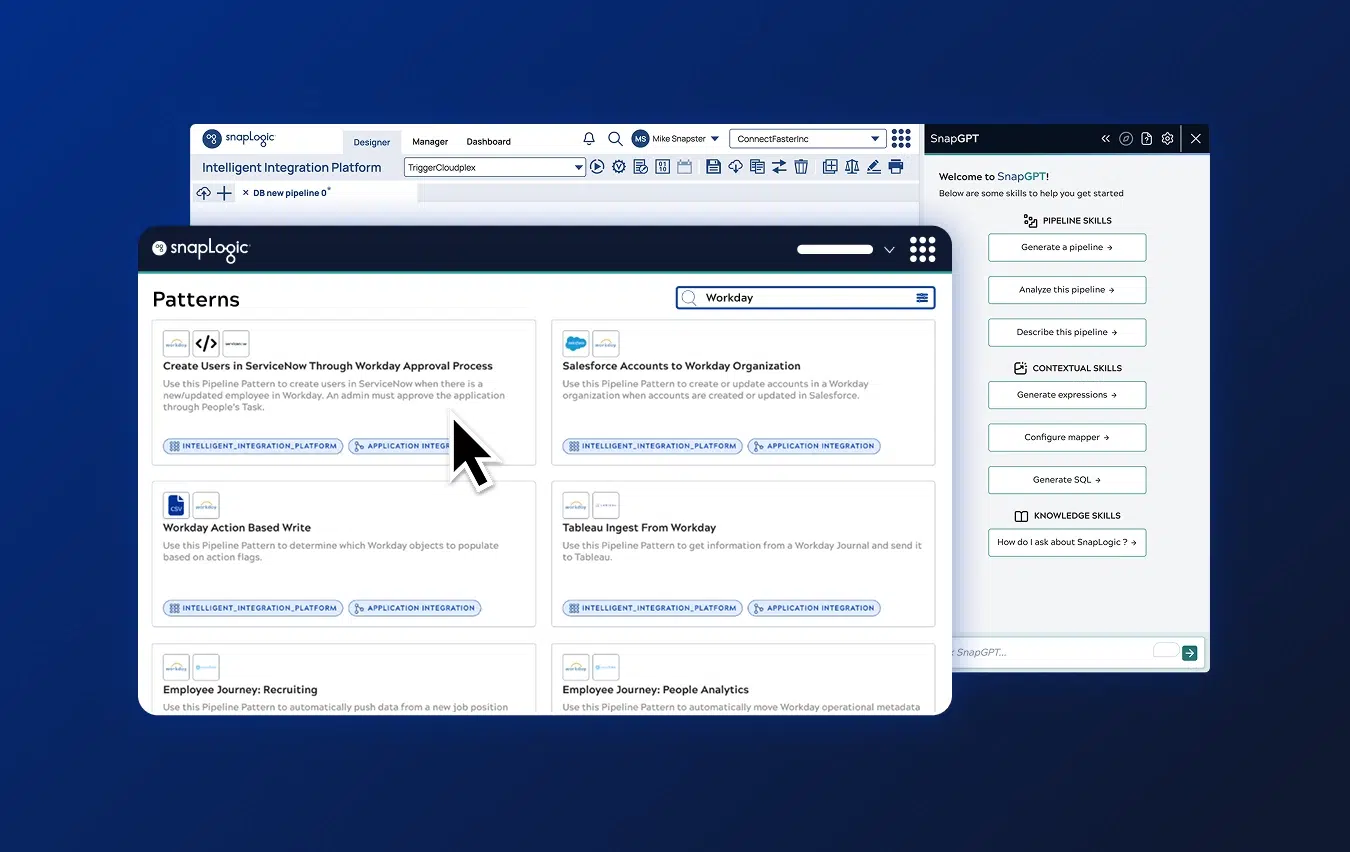Click the Generate SQL skill button

pyautogui.click(x=1066, y=480)
